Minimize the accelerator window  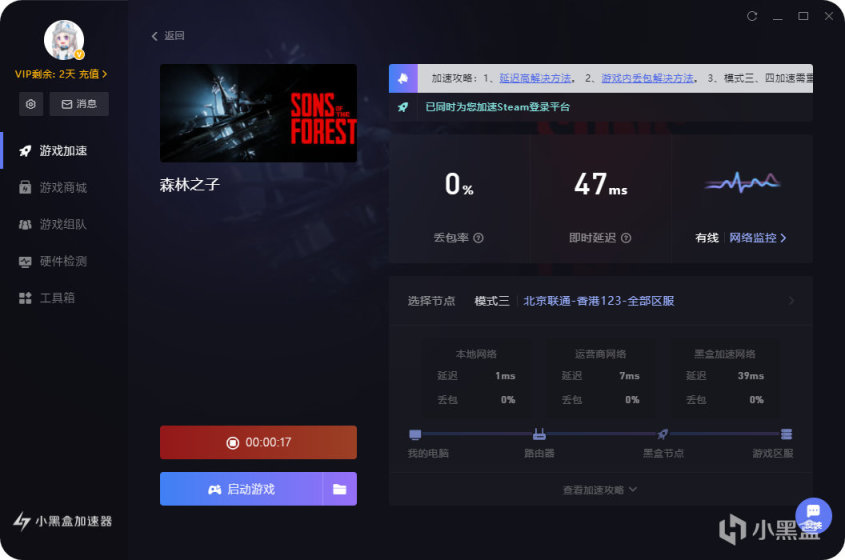click(778, 16)
